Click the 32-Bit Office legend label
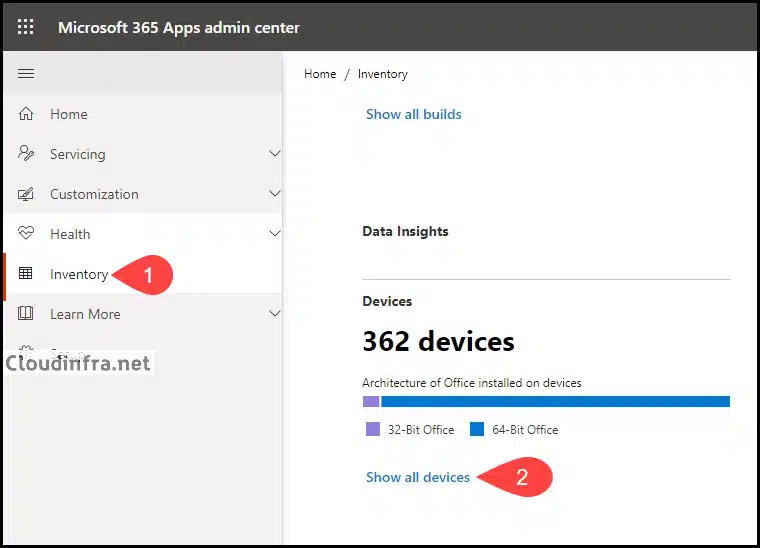This screenshot has height=548, width=760. pyautogui.click(x=421, y=430)
